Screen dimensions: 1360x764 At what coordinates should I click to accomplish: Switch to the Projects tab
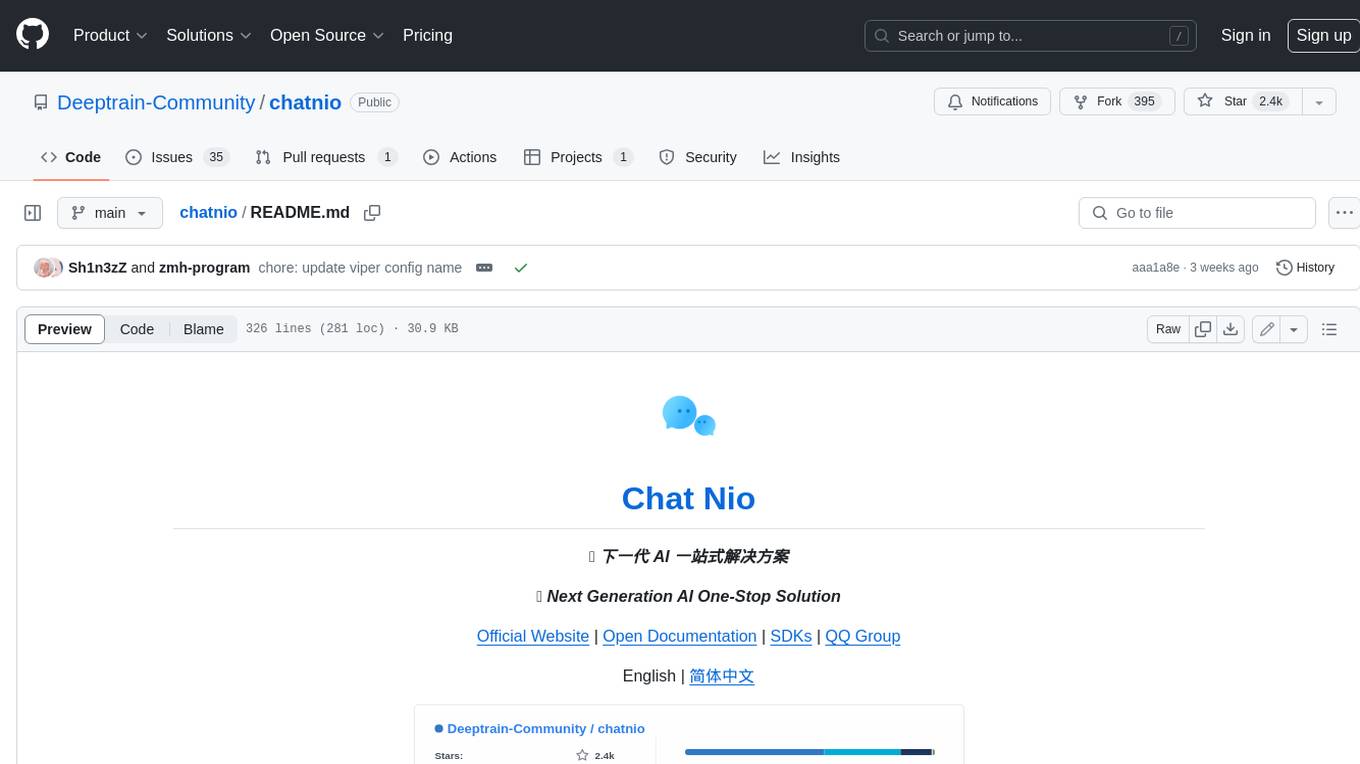click(x=578, y=157)
